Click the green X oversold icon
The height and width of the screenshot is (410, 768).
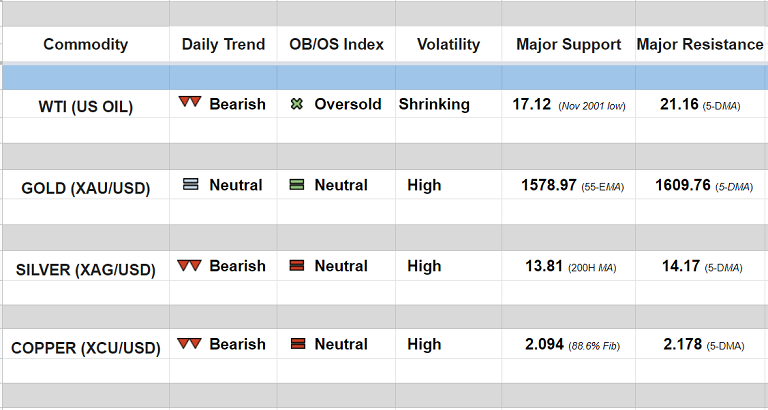click(296, 104)
